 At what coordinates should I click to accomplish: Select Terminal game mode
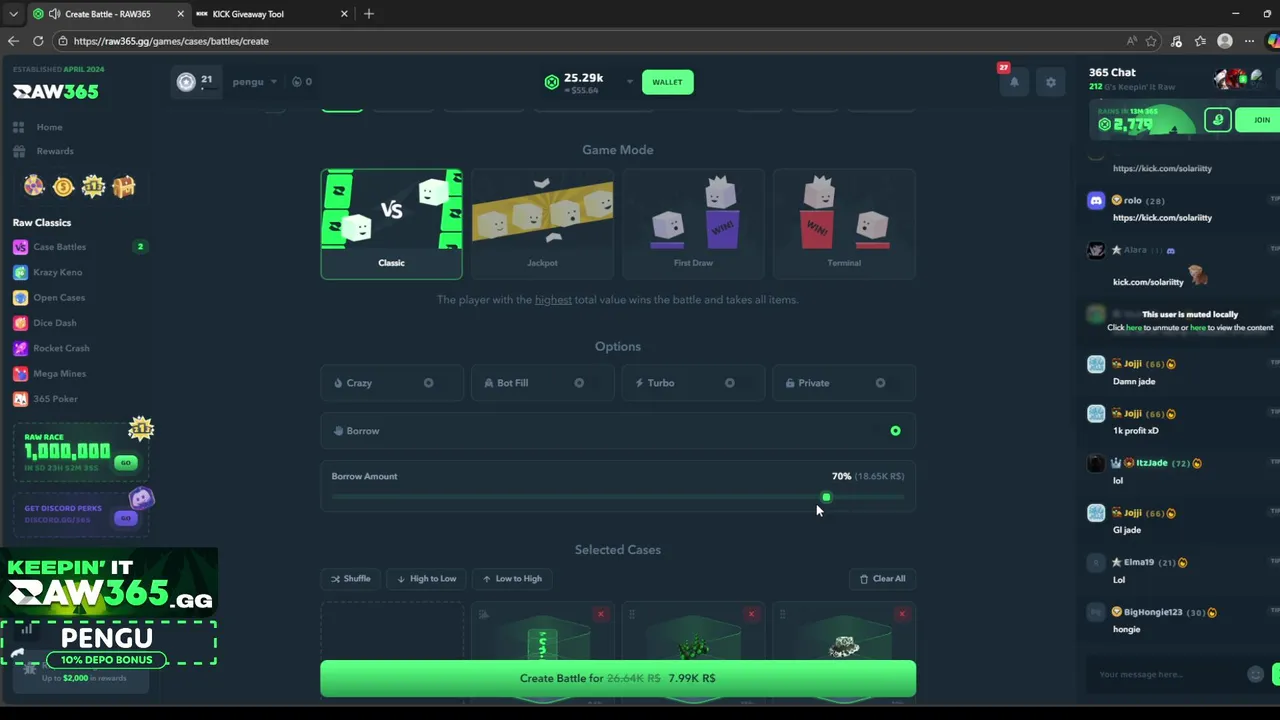844,223
